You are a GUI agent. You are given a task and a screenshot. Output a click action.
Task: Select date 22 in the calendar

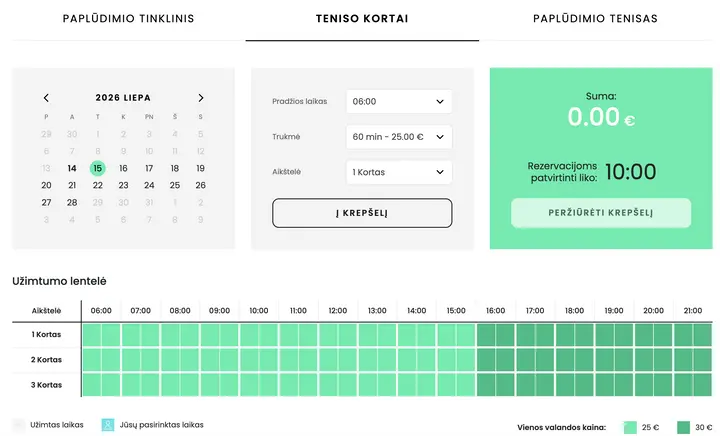98,185
